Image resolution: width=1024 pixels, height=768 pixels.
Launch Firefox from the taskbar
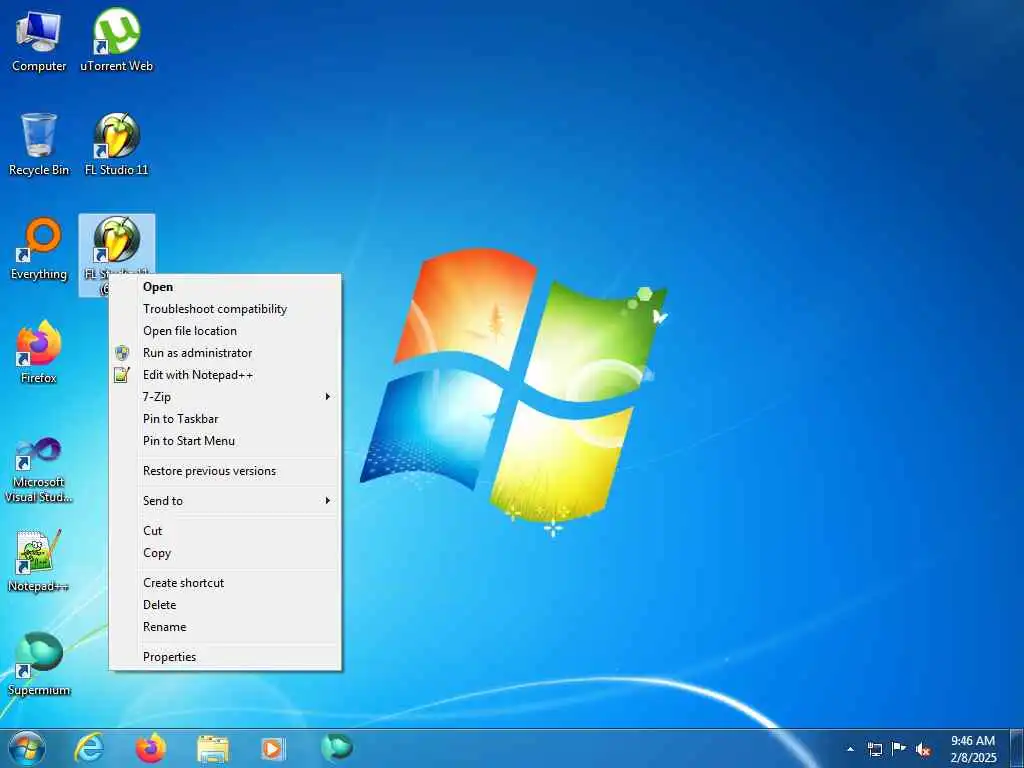(151, 748)
